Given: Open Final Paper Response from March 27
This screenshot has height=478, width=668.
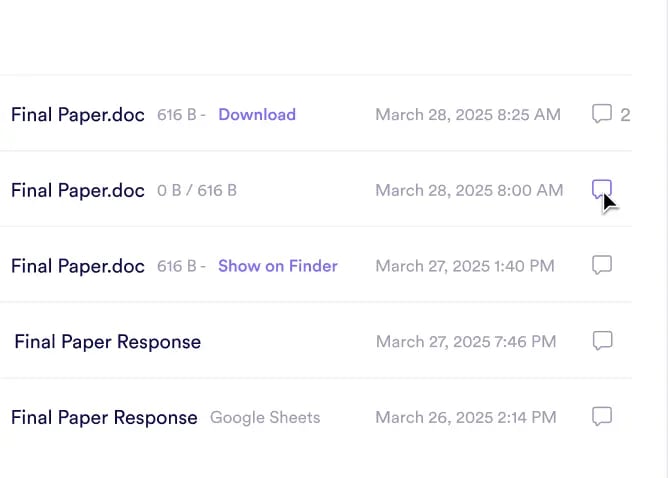Looking at the screenshot, I should [x=107, y=342].
